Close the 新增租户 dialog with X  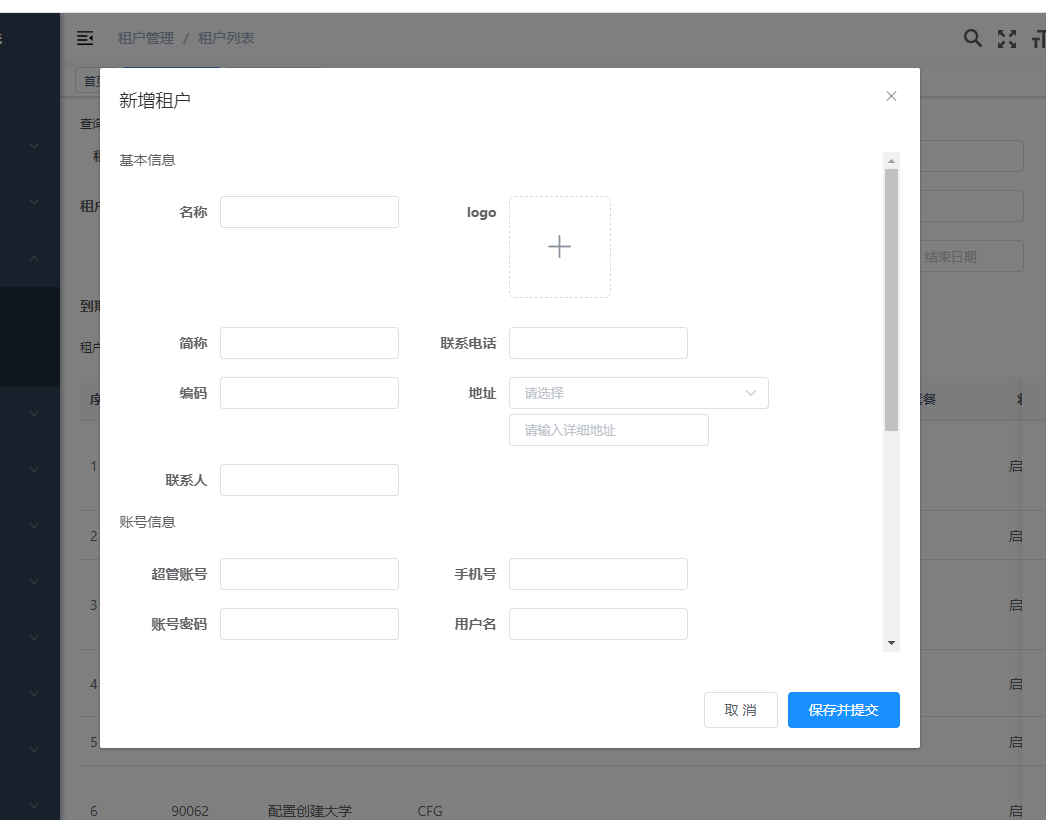pos(891,96)
